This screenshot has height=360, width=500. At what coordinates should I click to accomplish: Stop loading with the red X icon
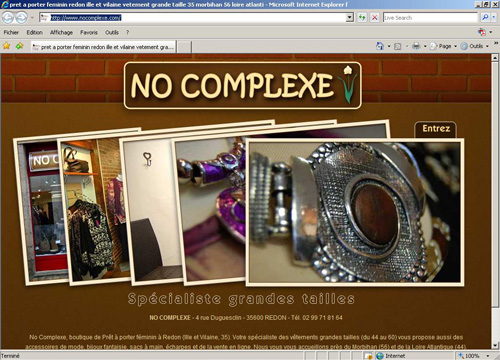(375, 18)
